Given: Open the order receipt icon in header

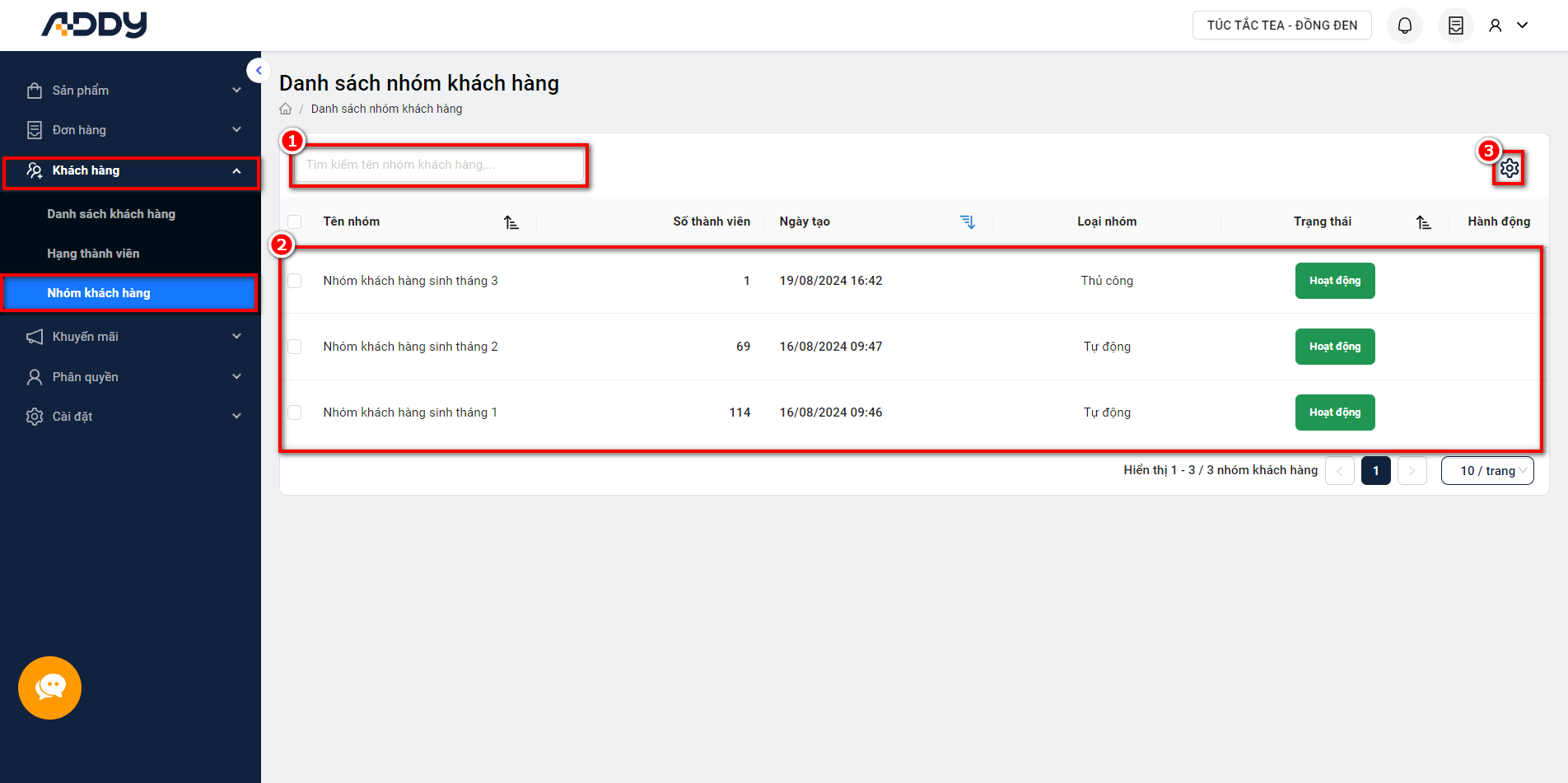Looking at the screenshot, I should (x=1455, y=26).
